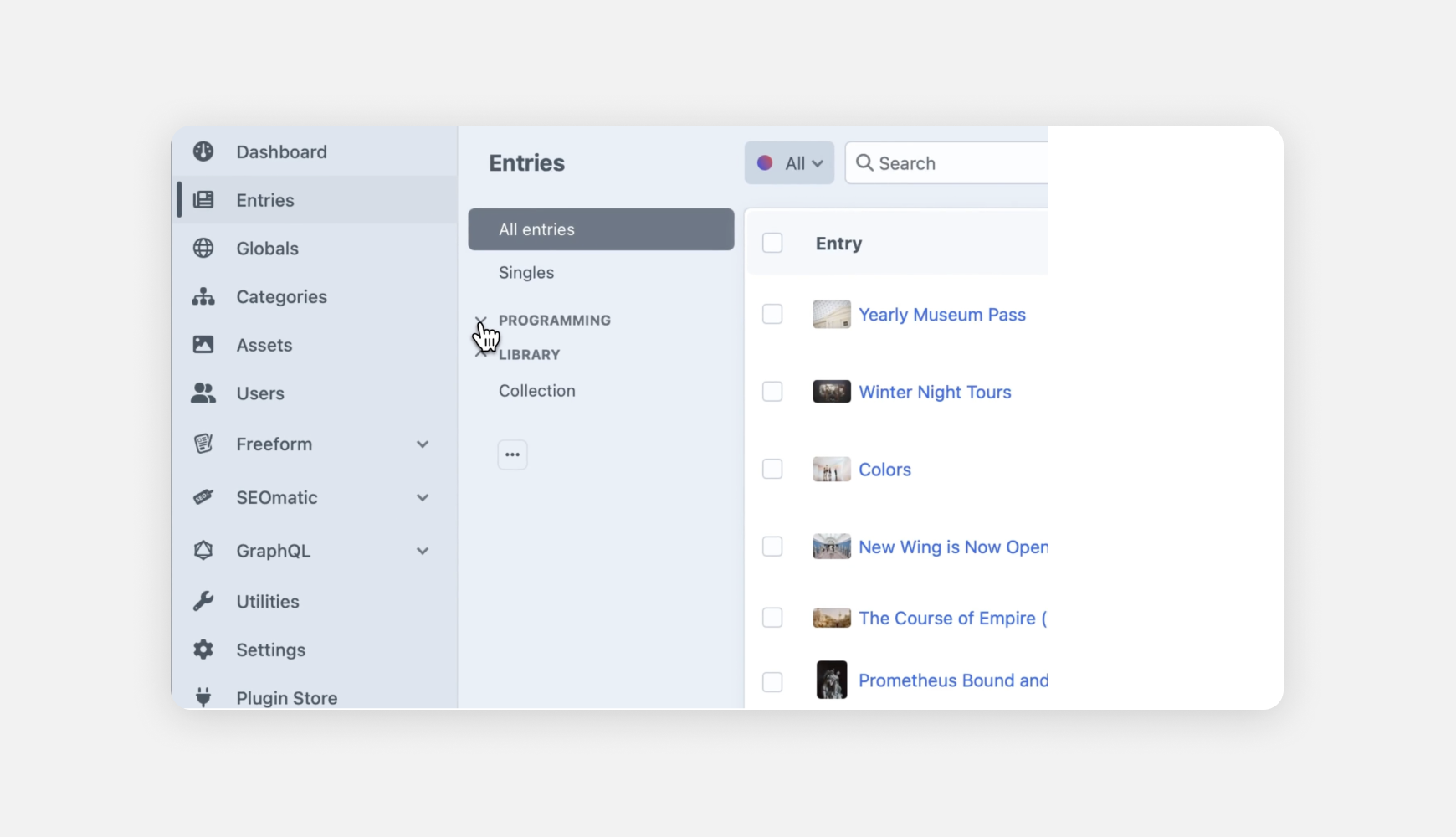Select the Collection source
The width and height of the screenshot is (1456, 837).
coord(601,391)
